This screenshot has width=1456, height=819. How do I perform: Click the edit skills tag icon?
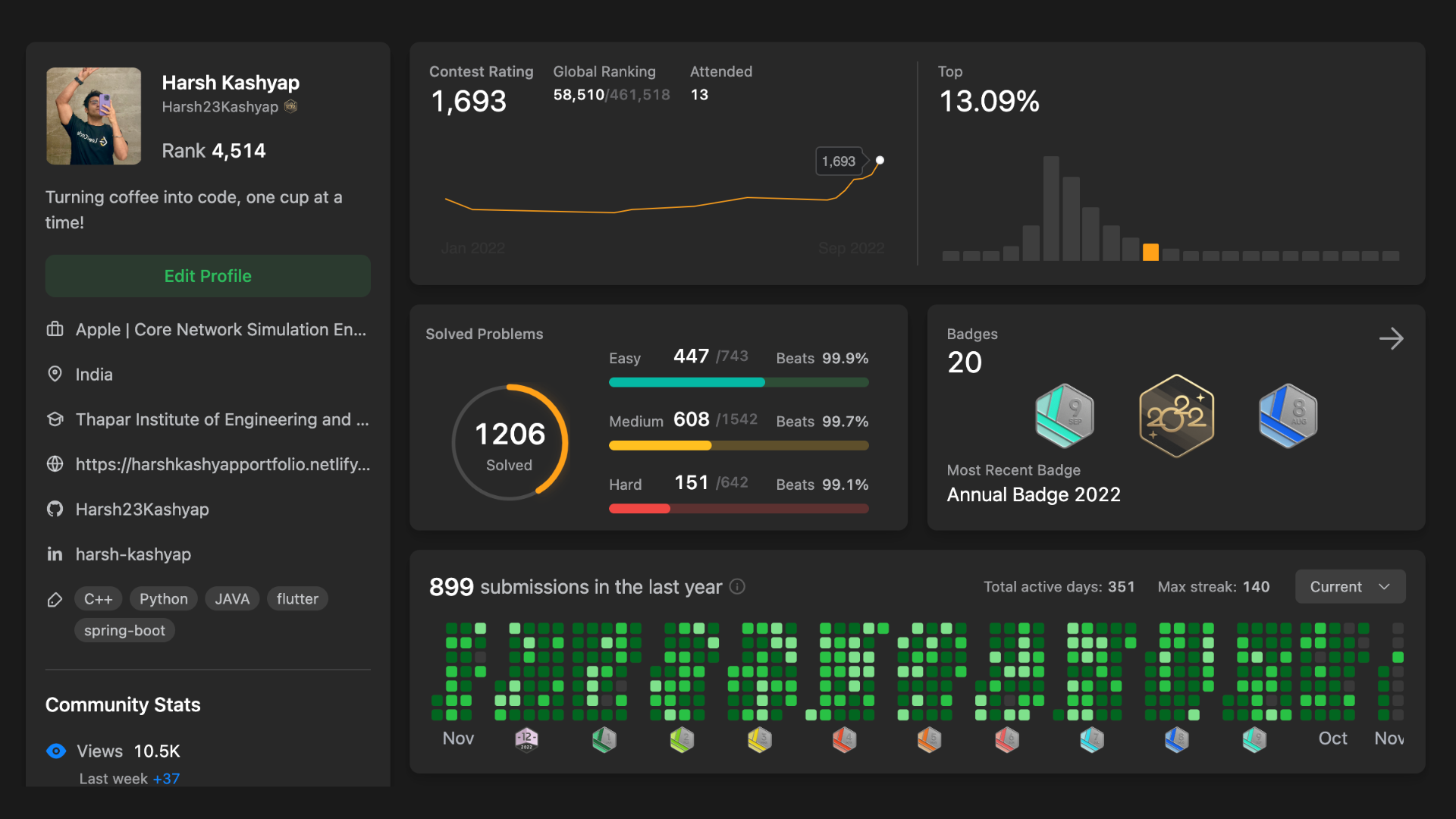[x=55, y=600]
